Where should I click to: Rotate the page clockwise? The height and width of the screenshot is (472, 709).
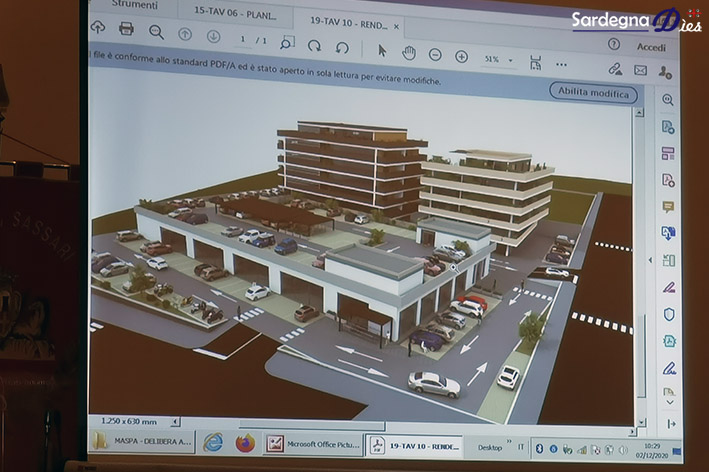pos(314,46)
